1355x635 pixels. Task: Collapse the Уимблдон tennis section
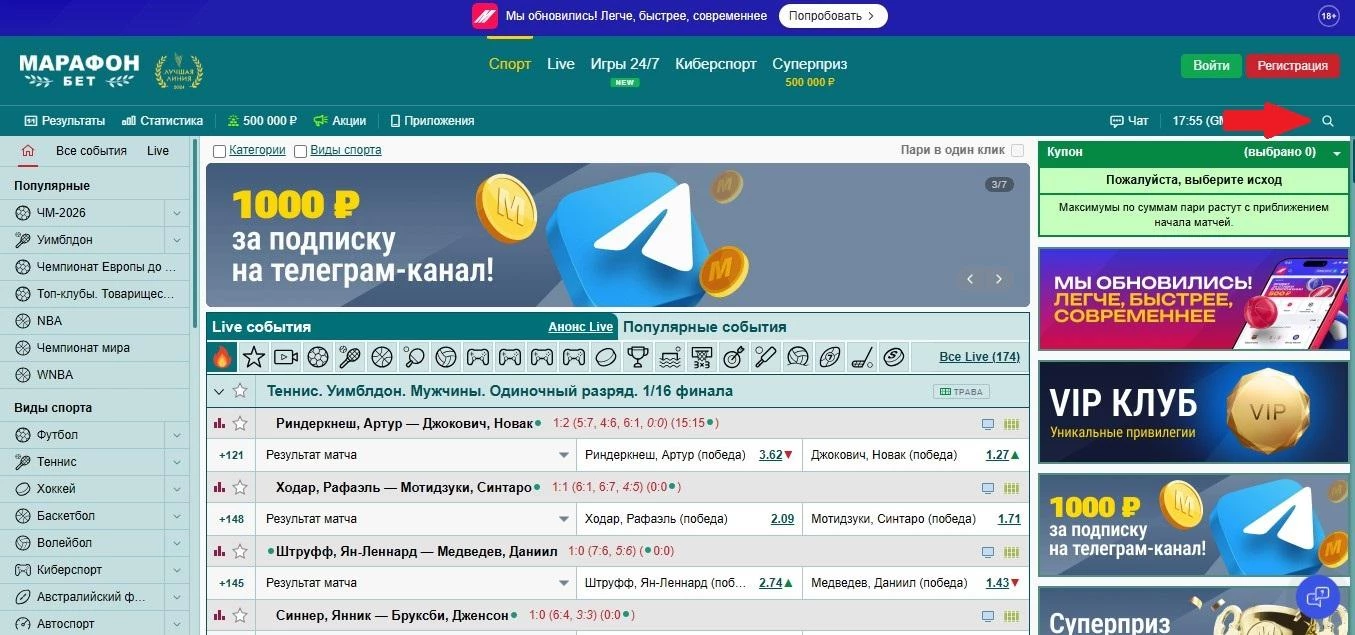(x=219, y=391)
